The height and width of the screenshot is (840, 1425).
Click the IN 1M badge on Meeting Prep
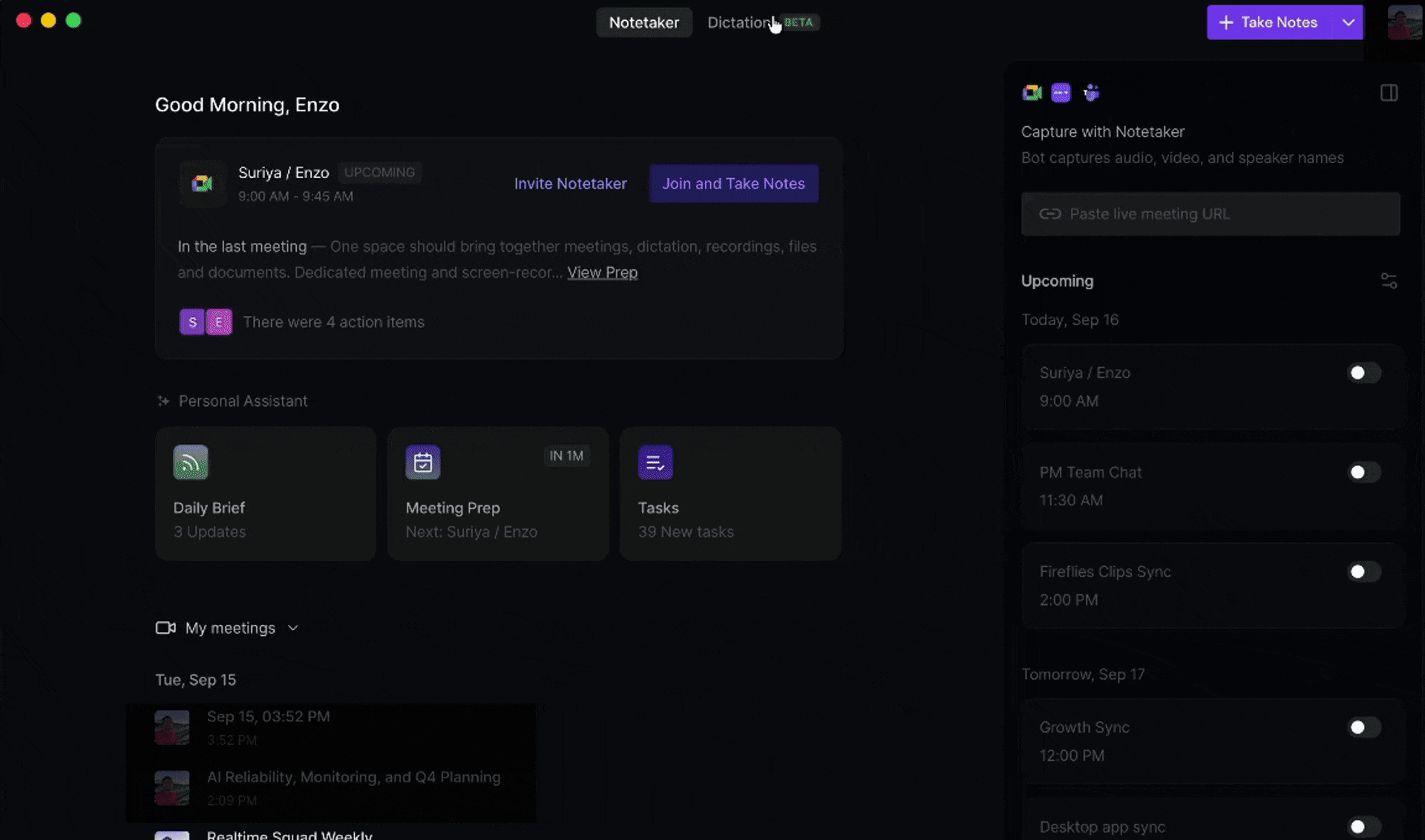[x=566, y=456]
